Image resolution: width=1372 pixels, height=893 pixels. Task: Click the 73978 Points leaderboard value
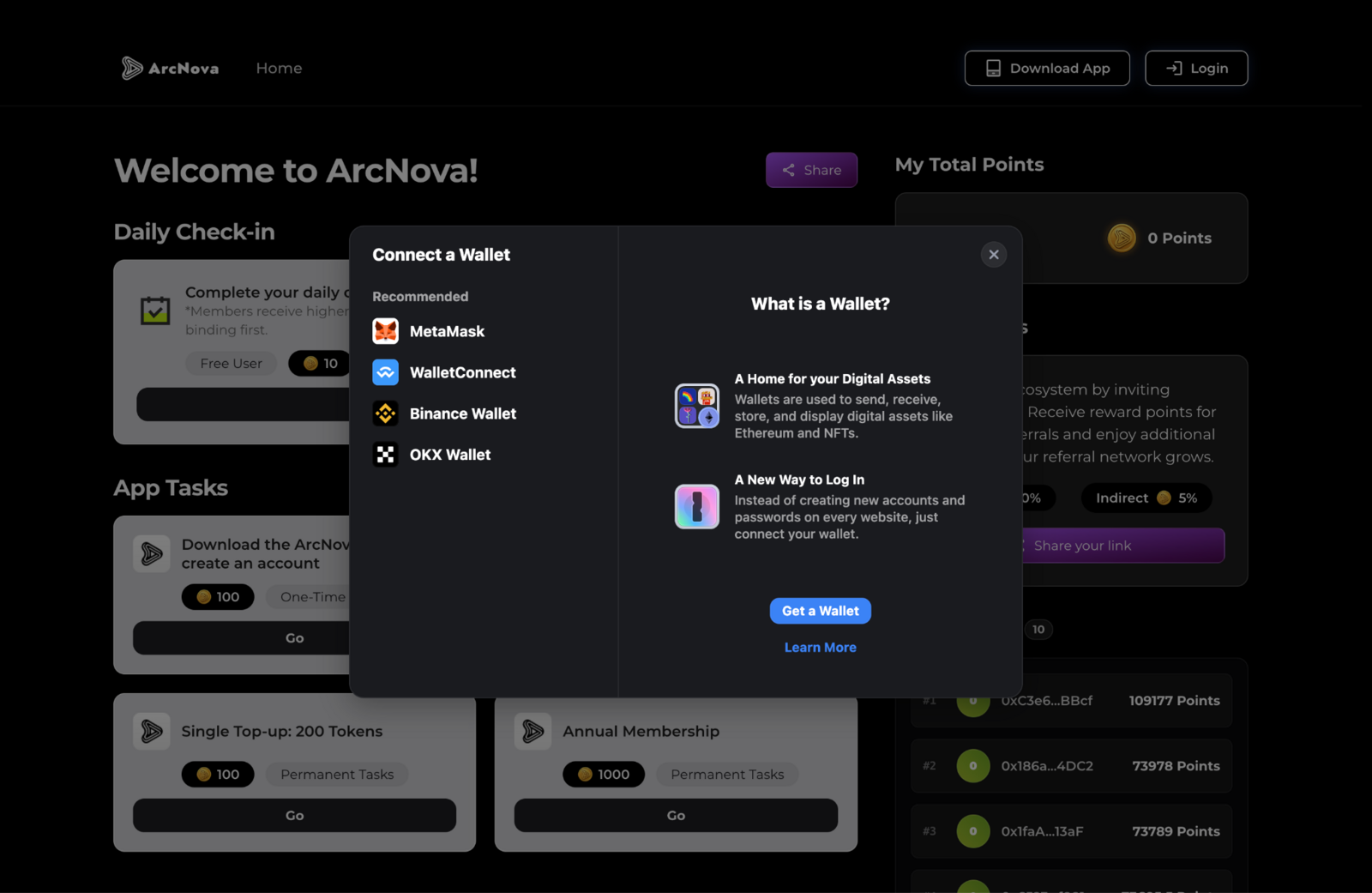pos(1176,766)
